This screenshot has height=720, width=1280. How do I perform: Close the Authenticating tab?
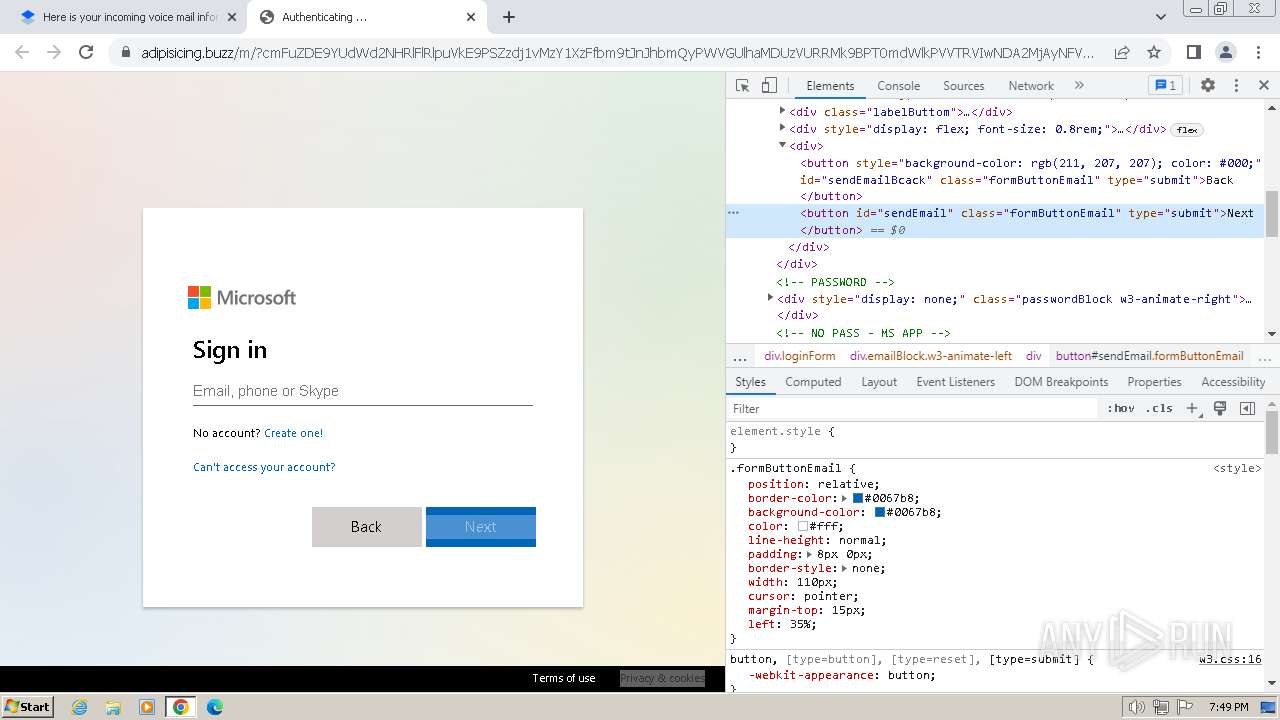pyautogui.click(x=471, y=17)
